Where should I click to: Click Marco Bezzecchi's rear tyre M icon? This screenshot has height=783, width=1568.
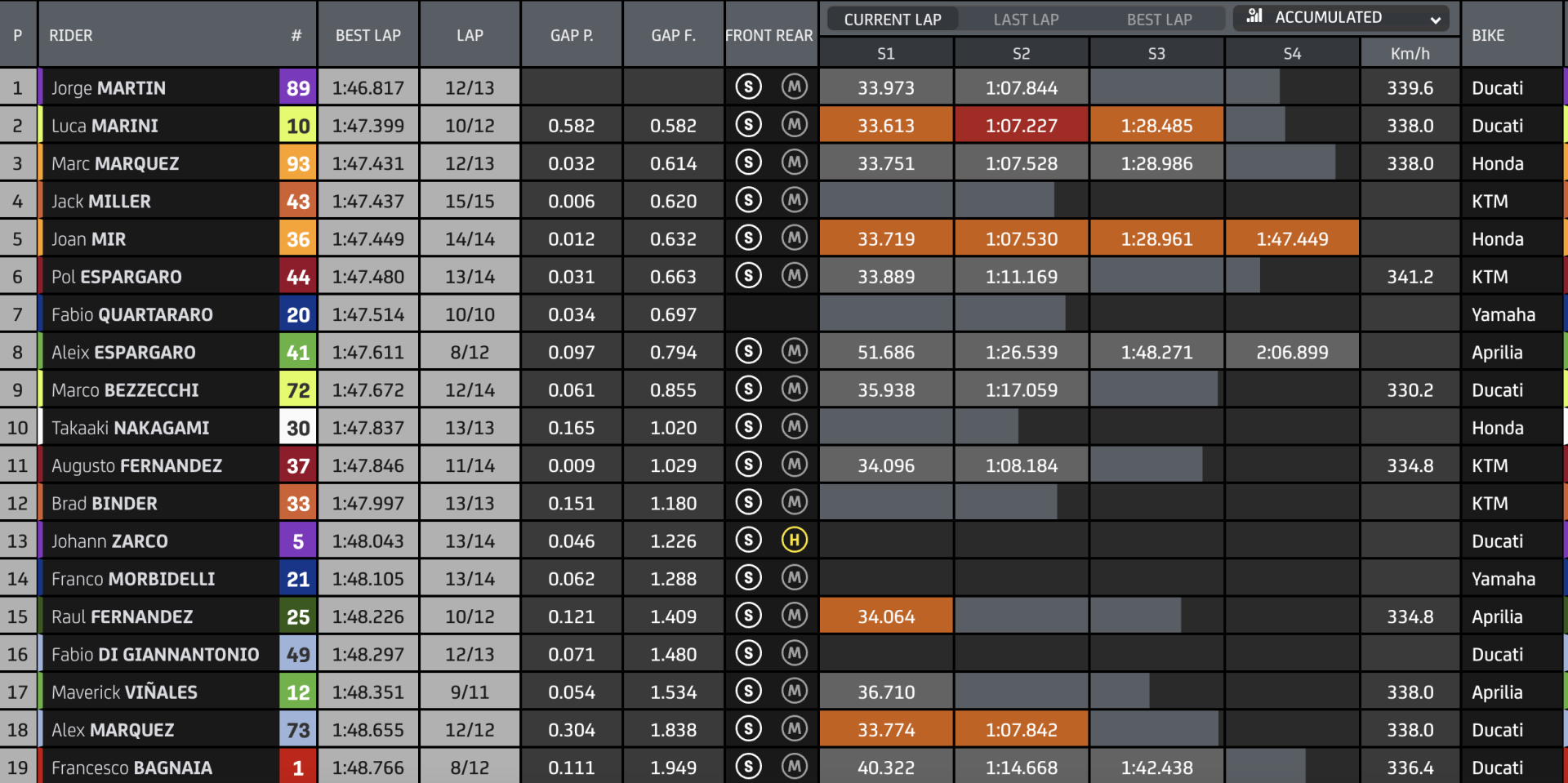(x=794, y=389)
